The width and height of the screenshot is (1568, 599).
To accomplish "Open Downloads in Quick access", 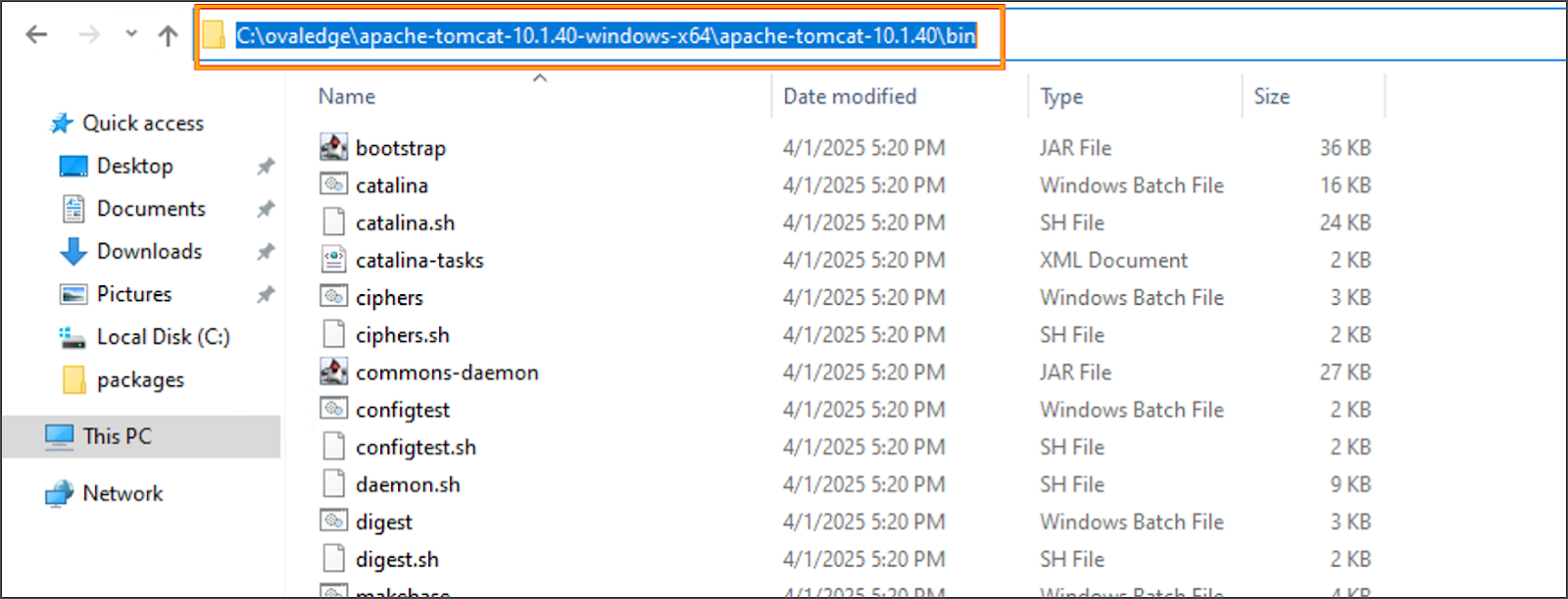I will pos(149,251).
